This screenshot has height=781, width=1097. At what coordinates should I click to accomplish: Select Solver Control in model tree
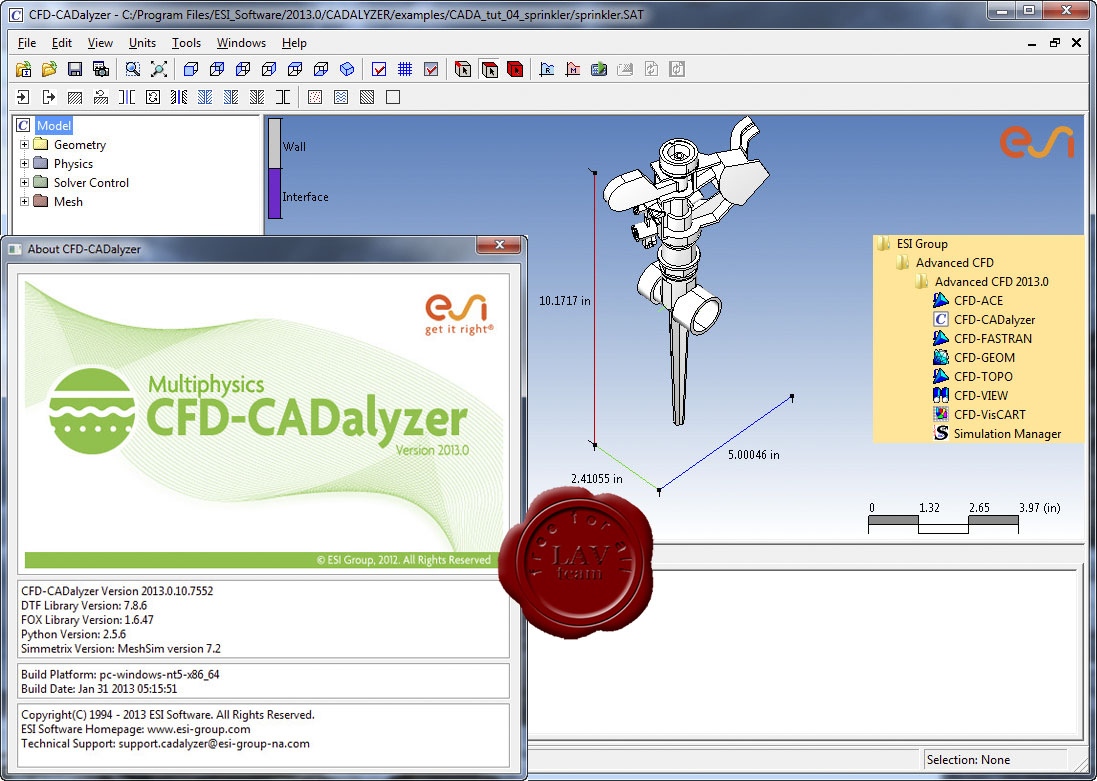pos(92,183)
